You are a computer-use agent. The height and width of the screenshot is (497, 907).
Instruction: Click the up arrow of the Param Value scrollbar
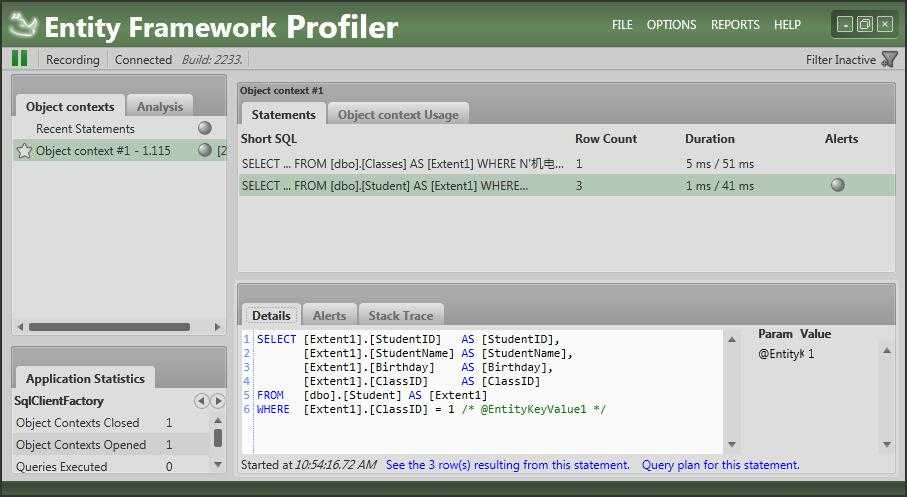coord(886,351)
